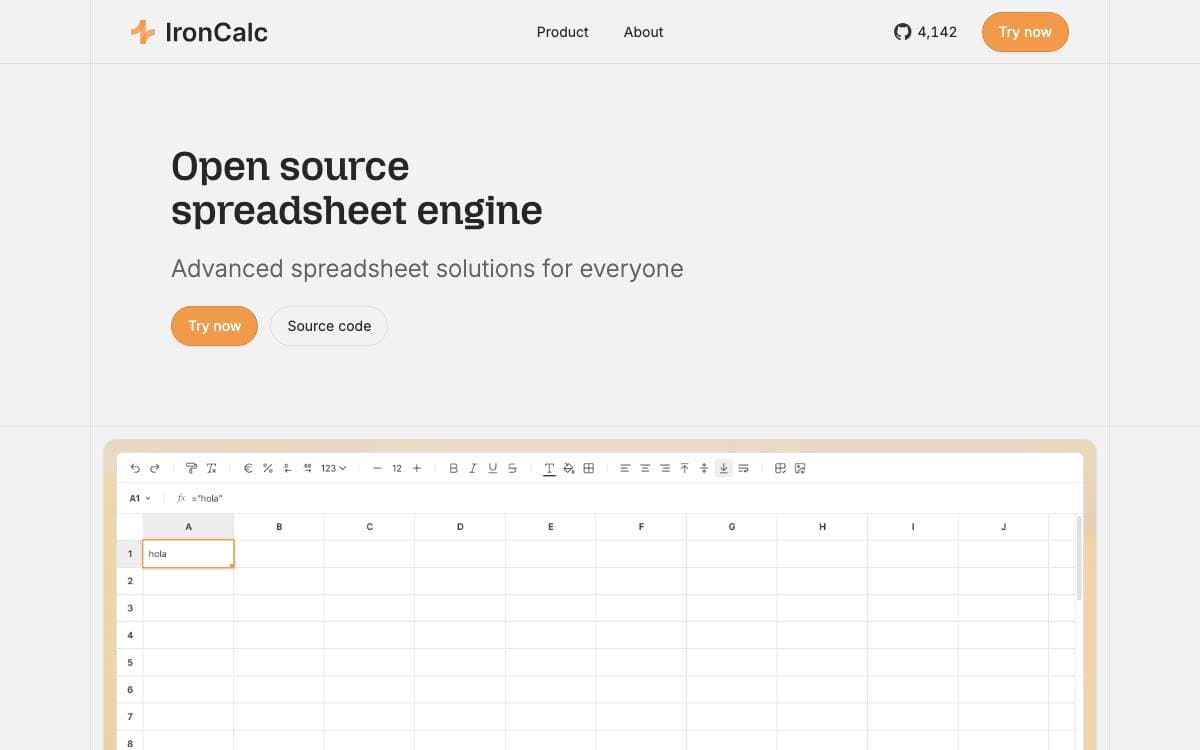Screen dimensions: 1200x750
Task: Click the undo arrow in spreadsheet toolbar
Action: click(x=135, y=468)
